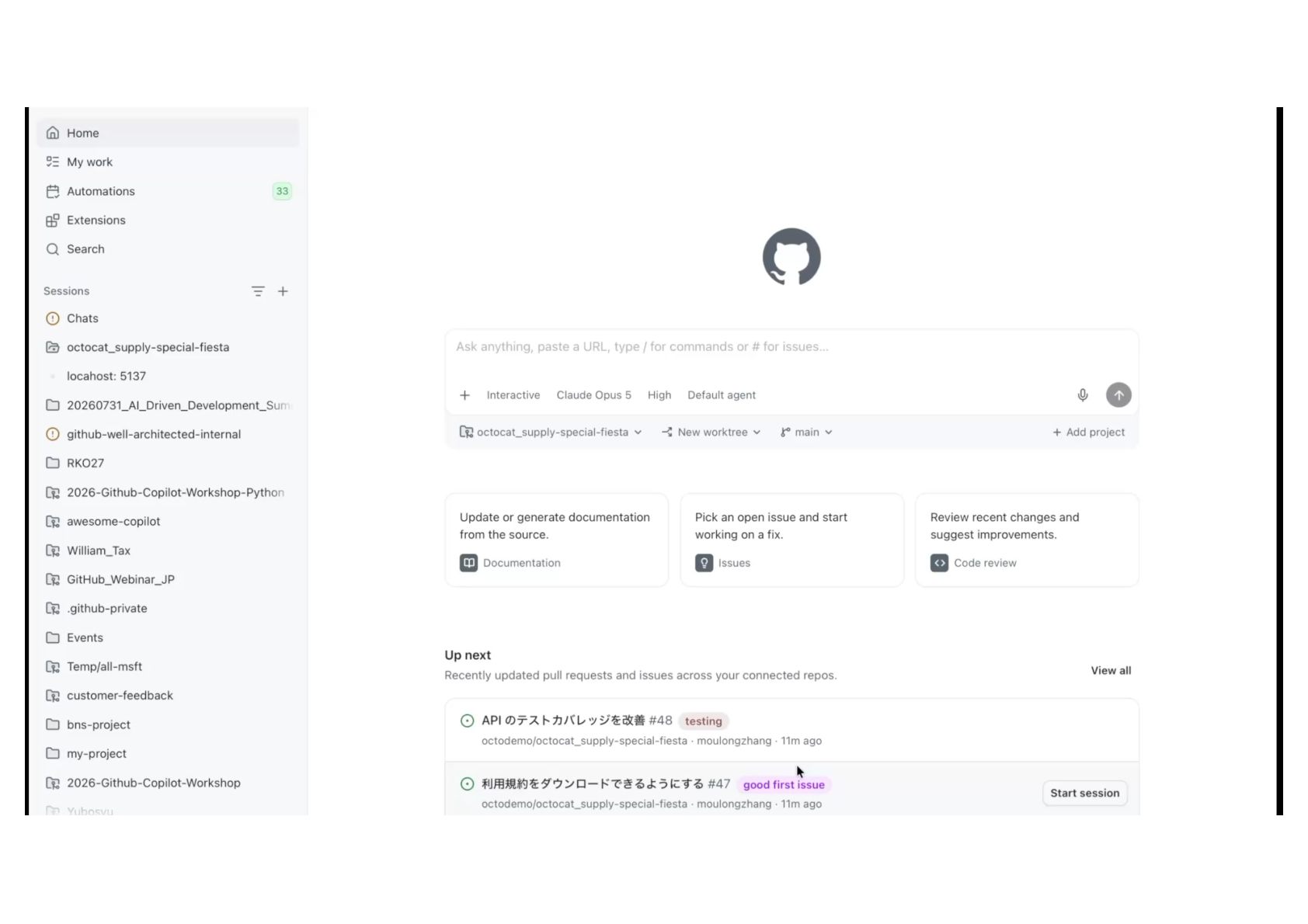Click the send arrow button
The height and width of the screenshot is (924, 1308).
coord(1118,395)
